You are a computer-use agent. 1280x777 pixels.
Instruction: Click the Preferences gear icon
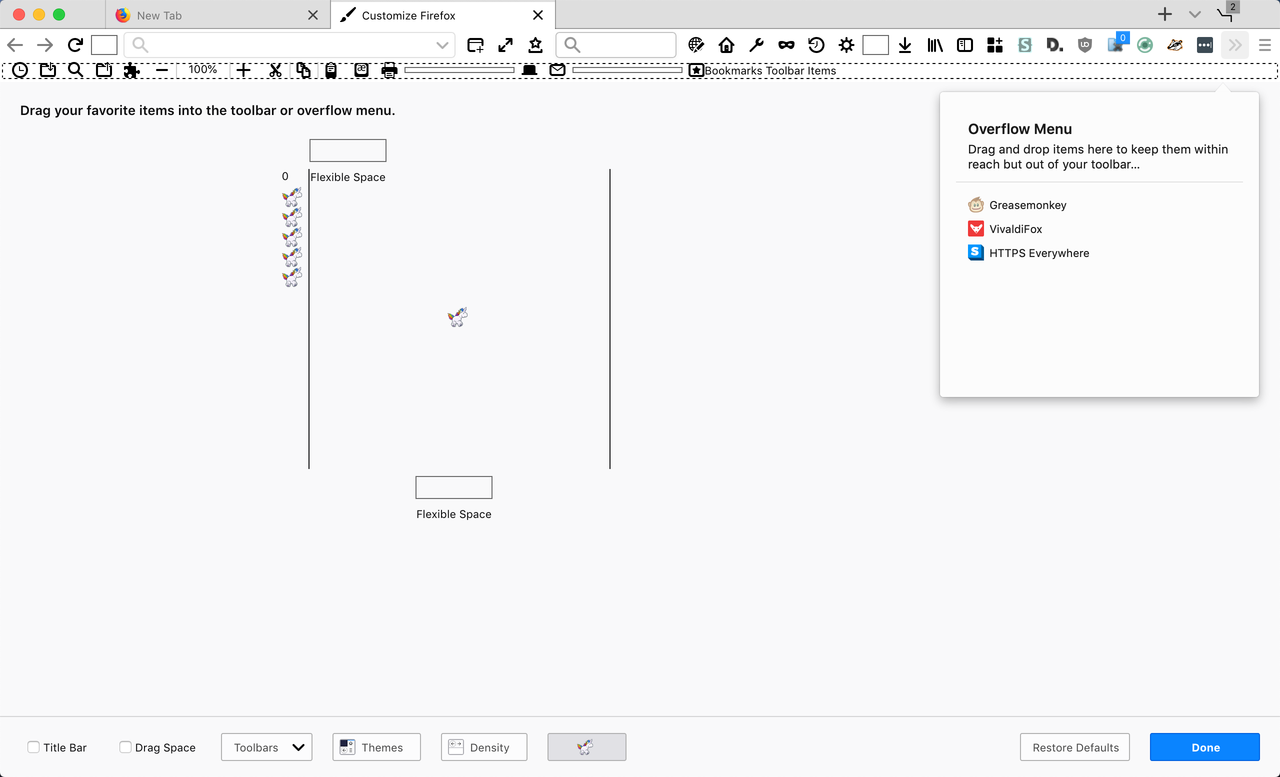[847, 45]
